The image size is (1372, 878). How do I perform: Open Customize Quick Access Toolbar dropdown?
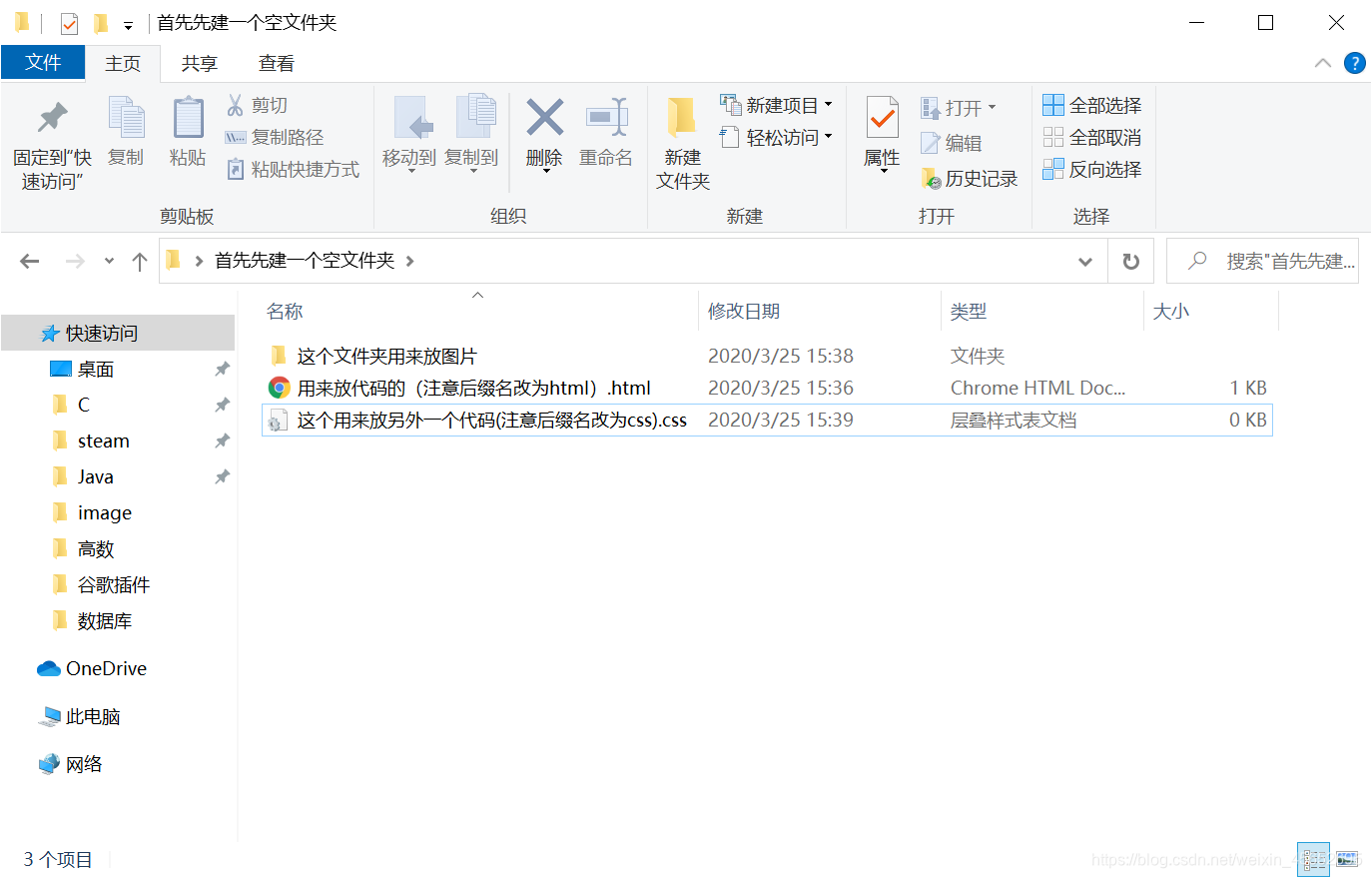128,24
